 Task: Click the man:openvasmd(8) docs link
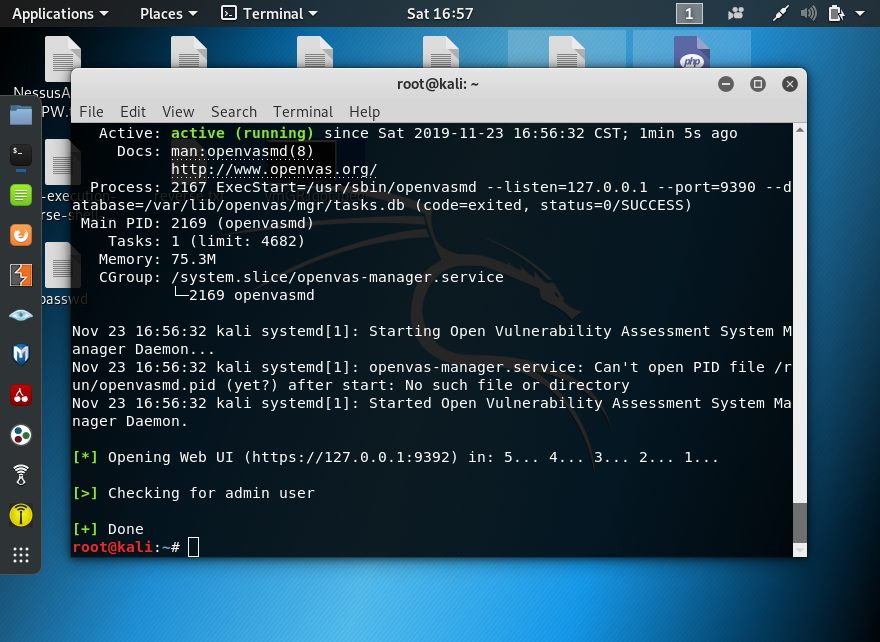242,151
